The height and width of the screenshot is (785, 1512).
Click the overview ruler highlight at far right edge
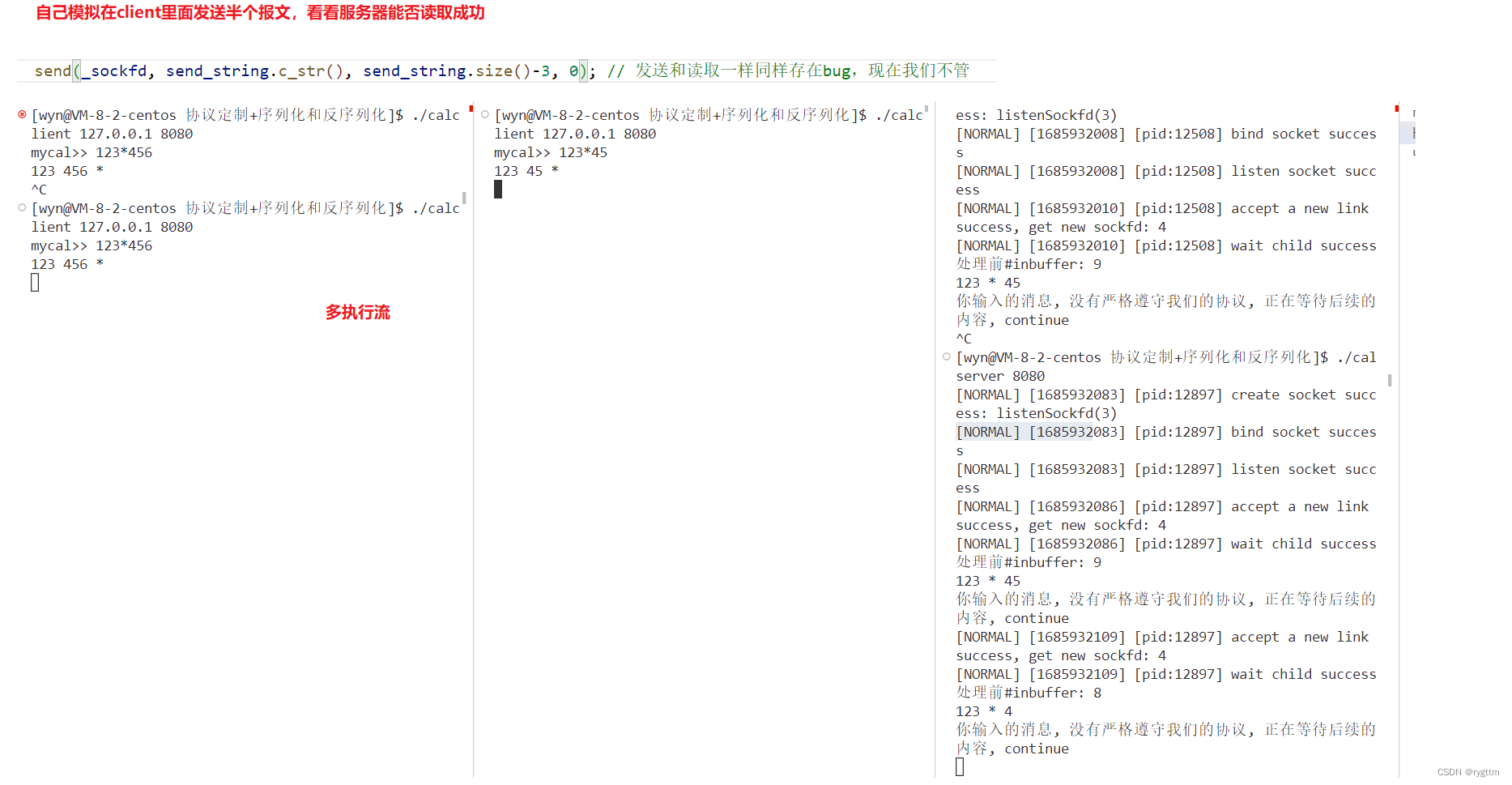1408,133
